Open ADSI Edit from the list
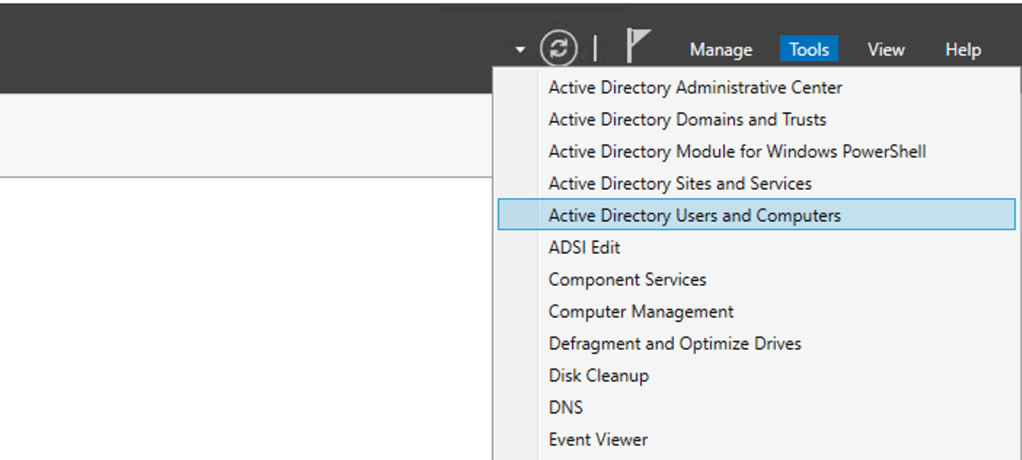1022x460 pixels. [584, 248]
